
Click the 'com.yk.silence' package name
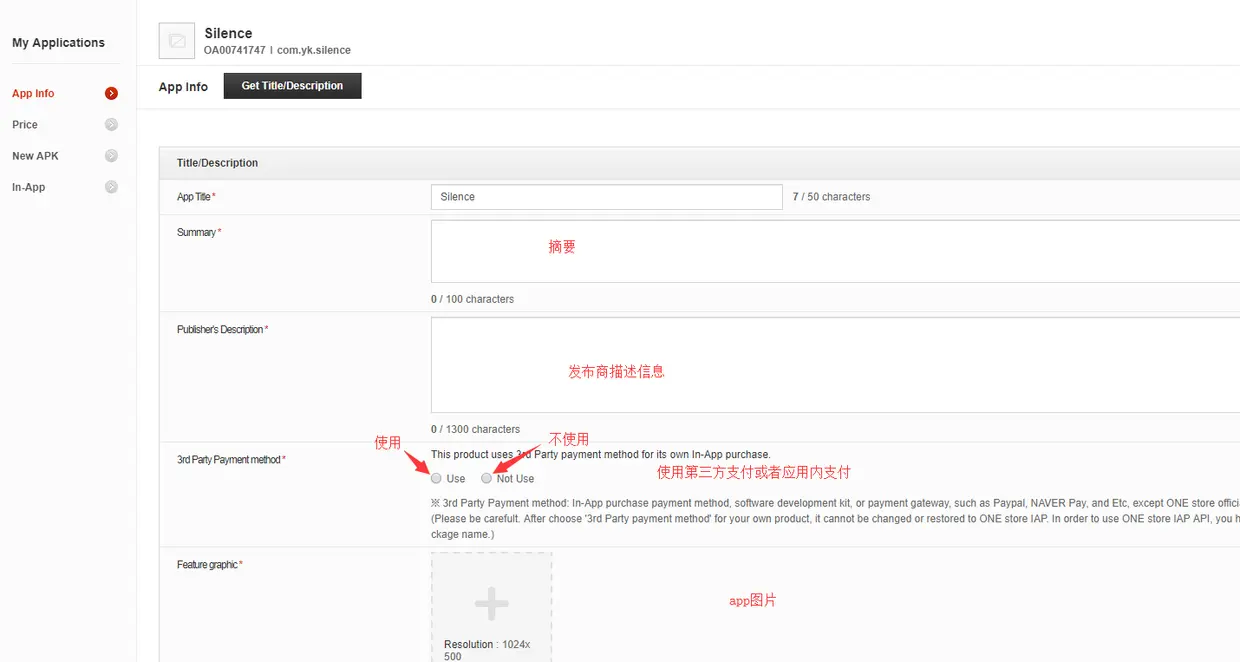pyautogui.click(x=314, y=50)
